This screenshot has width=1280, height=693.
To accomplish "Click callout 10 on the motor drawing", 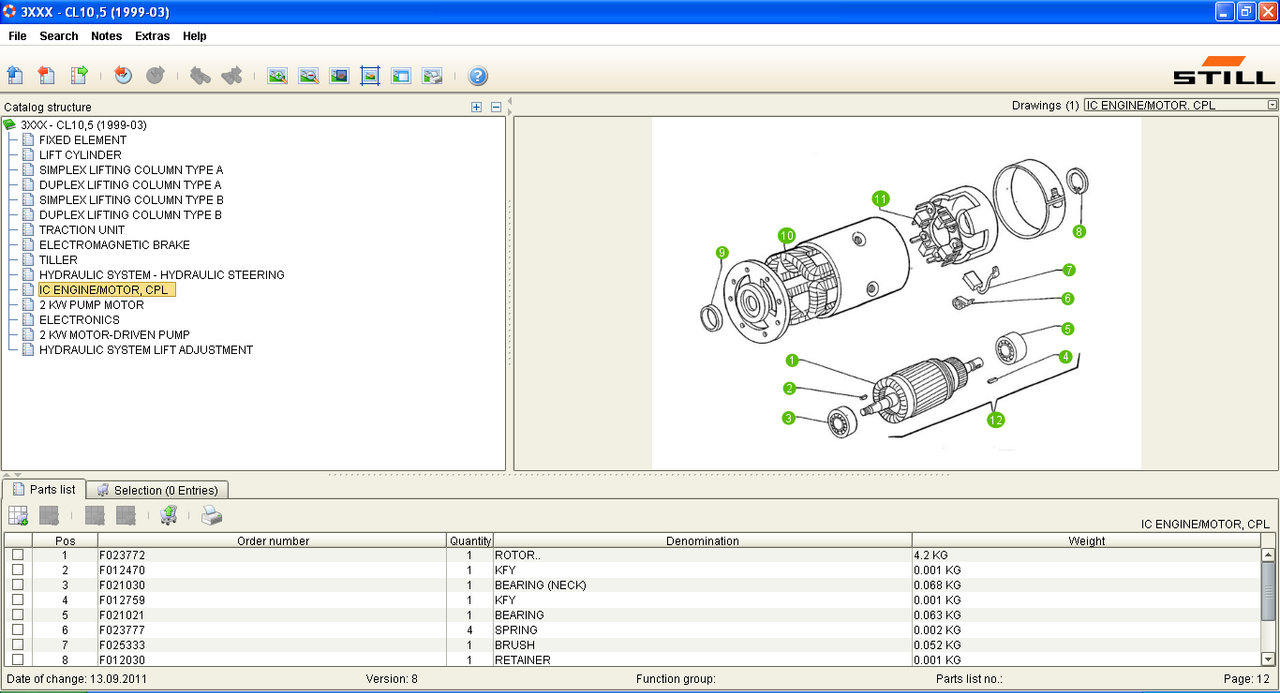I will 787,236.
